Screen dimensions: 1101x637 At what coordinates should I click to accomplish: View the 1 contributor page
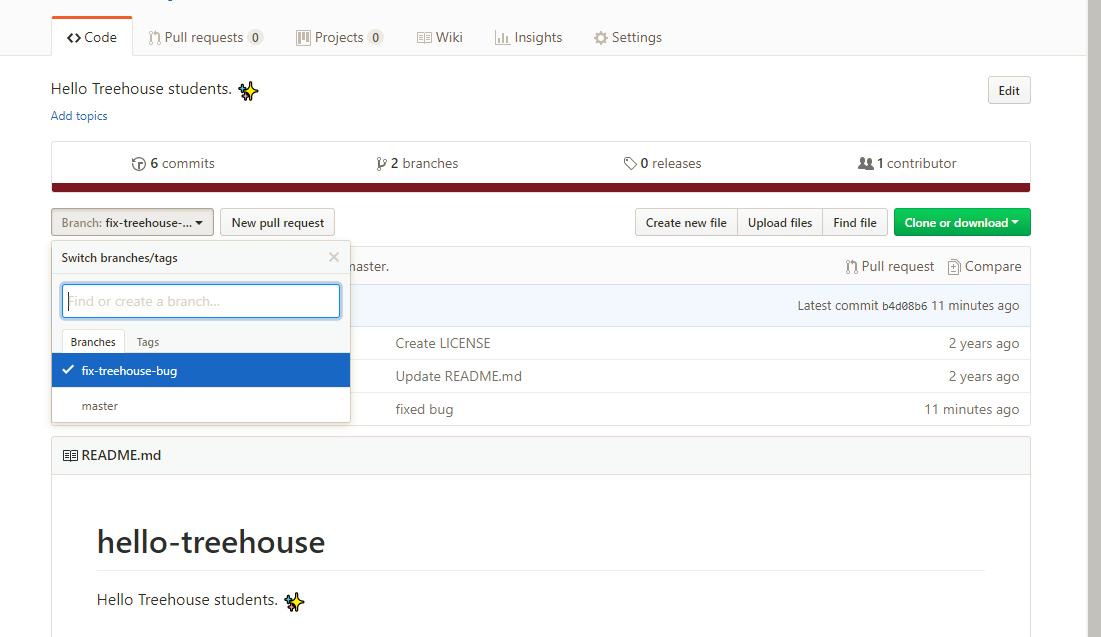[x=907, y=164]
